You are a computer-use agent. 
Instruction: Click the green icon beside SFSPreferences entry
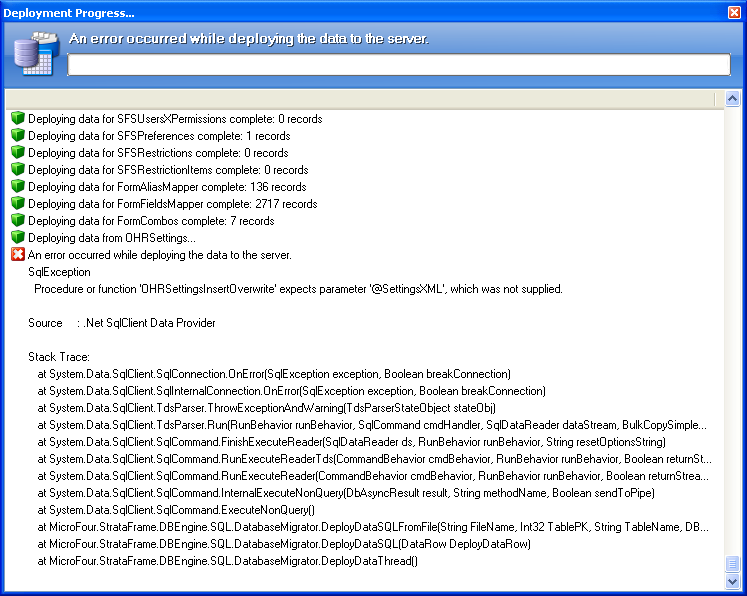[17, 136]
